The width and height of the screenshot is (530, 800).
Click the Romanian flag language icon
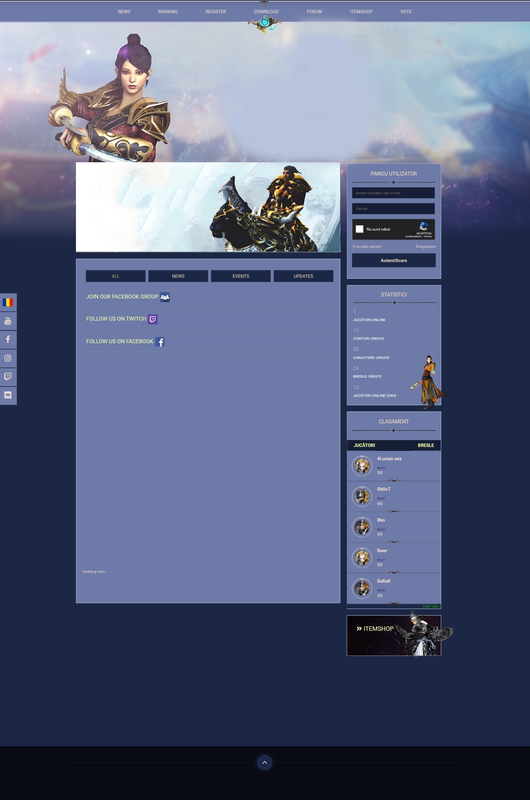(x=8, y=302)
